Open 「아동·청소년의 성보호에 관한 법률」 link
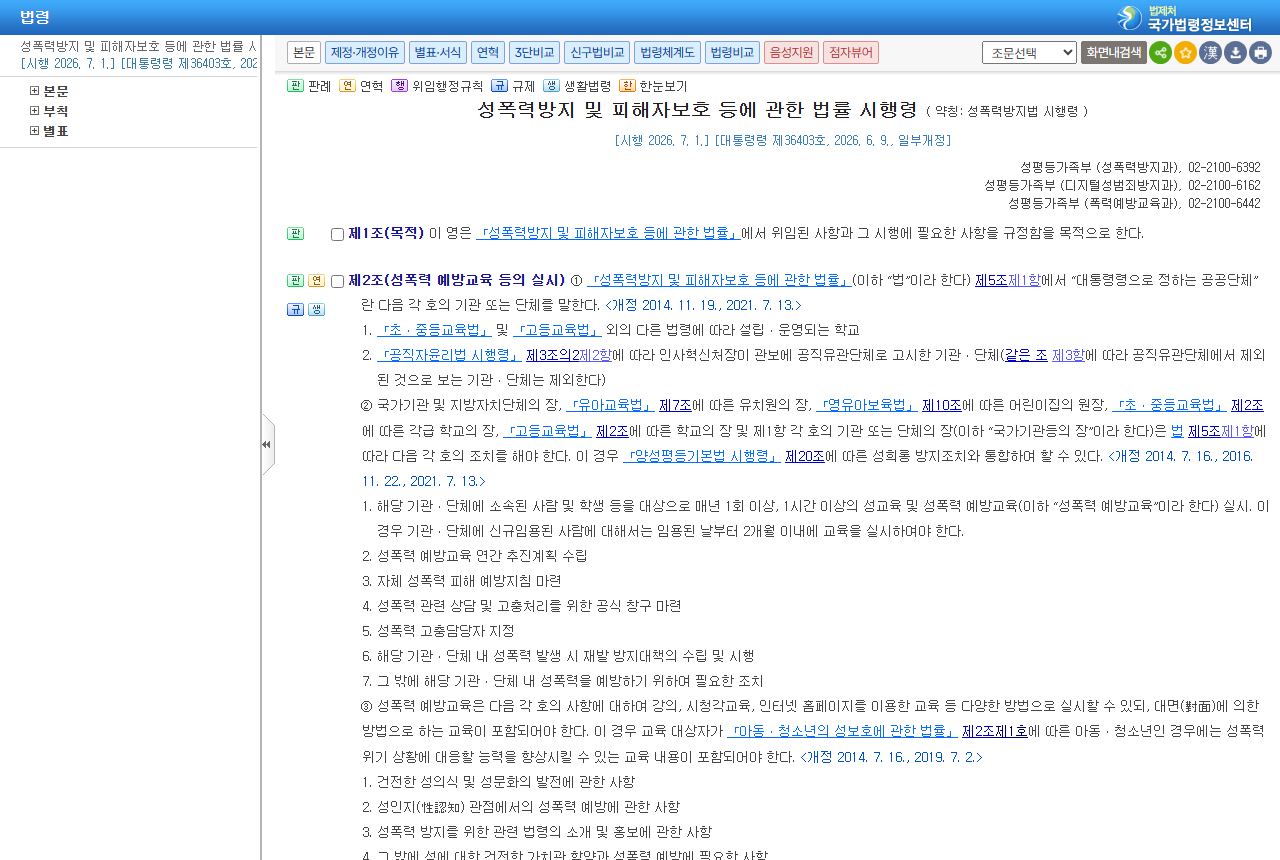The height and width of the screenshot is (860, 1280). (x=842, y=731)
